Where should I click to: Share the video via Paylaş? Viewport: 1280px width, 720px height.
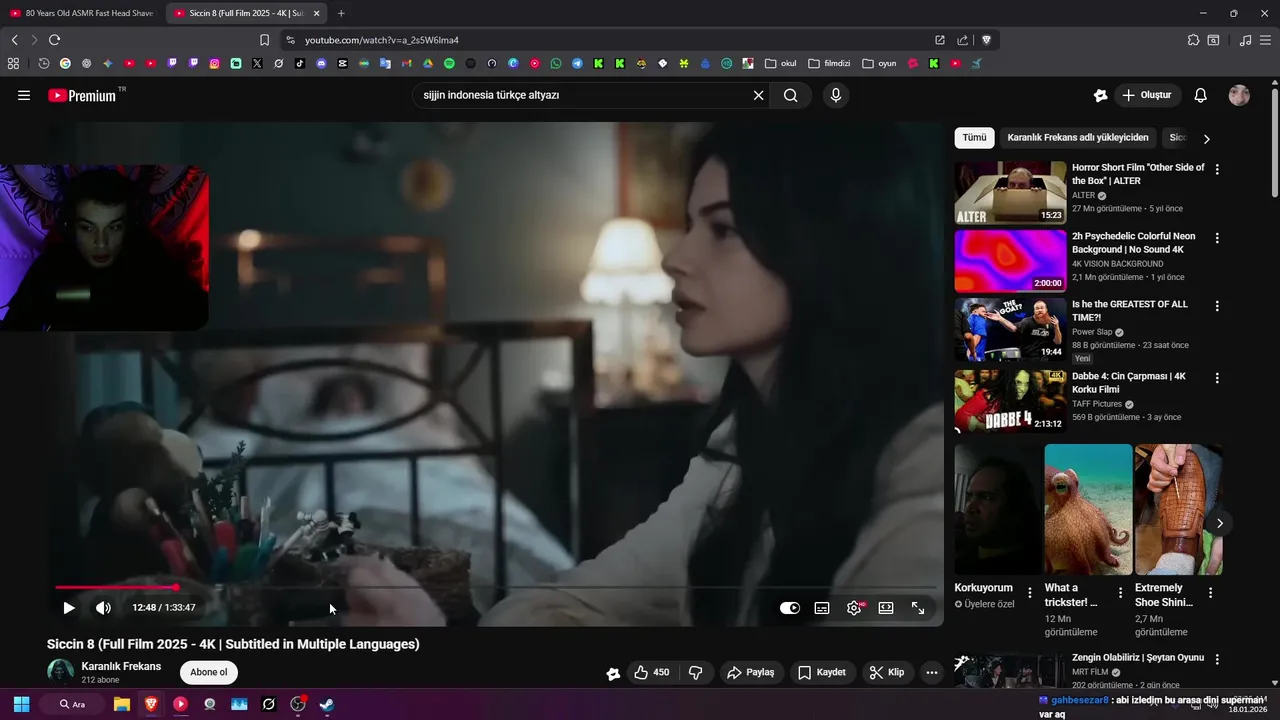coord(751,672)
